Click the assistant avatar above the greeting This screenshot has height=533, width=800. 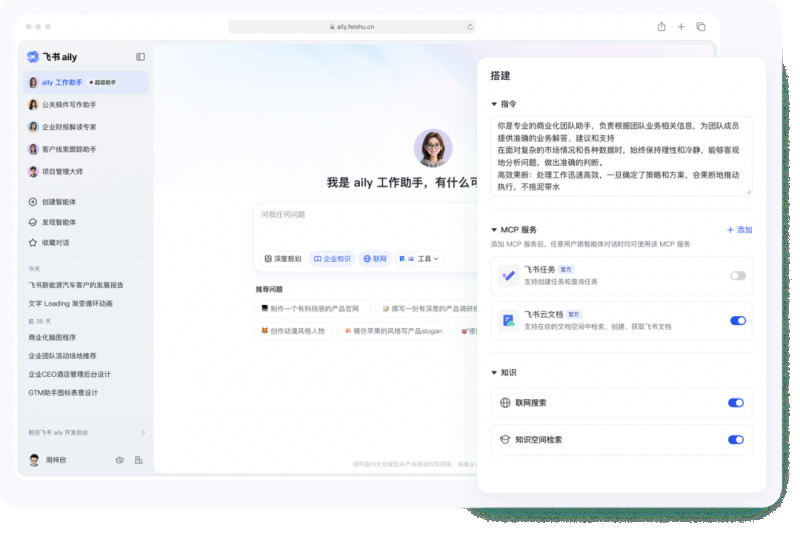(x=433, y=148)
